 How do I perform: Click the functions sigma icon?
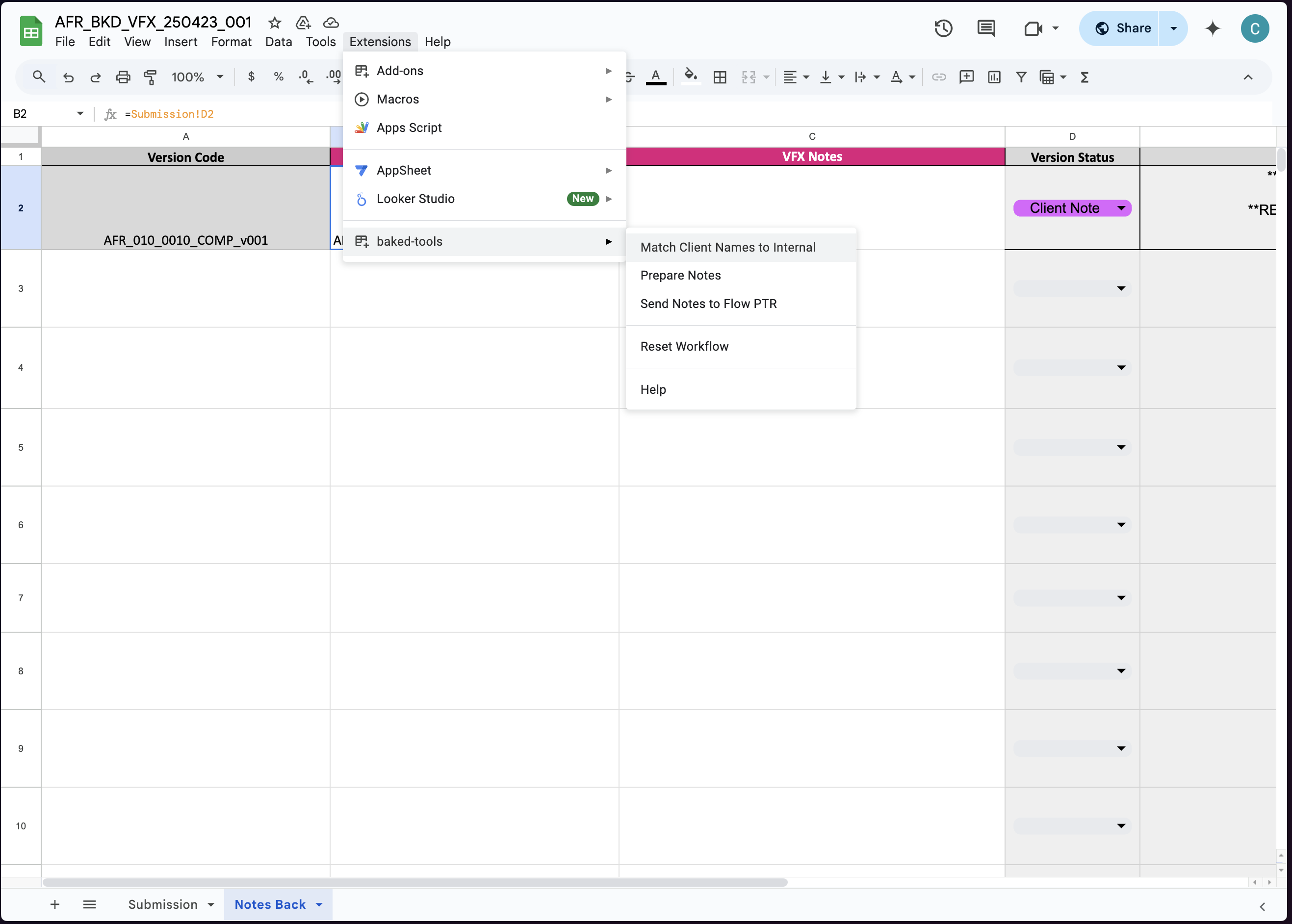(1085, 77)
